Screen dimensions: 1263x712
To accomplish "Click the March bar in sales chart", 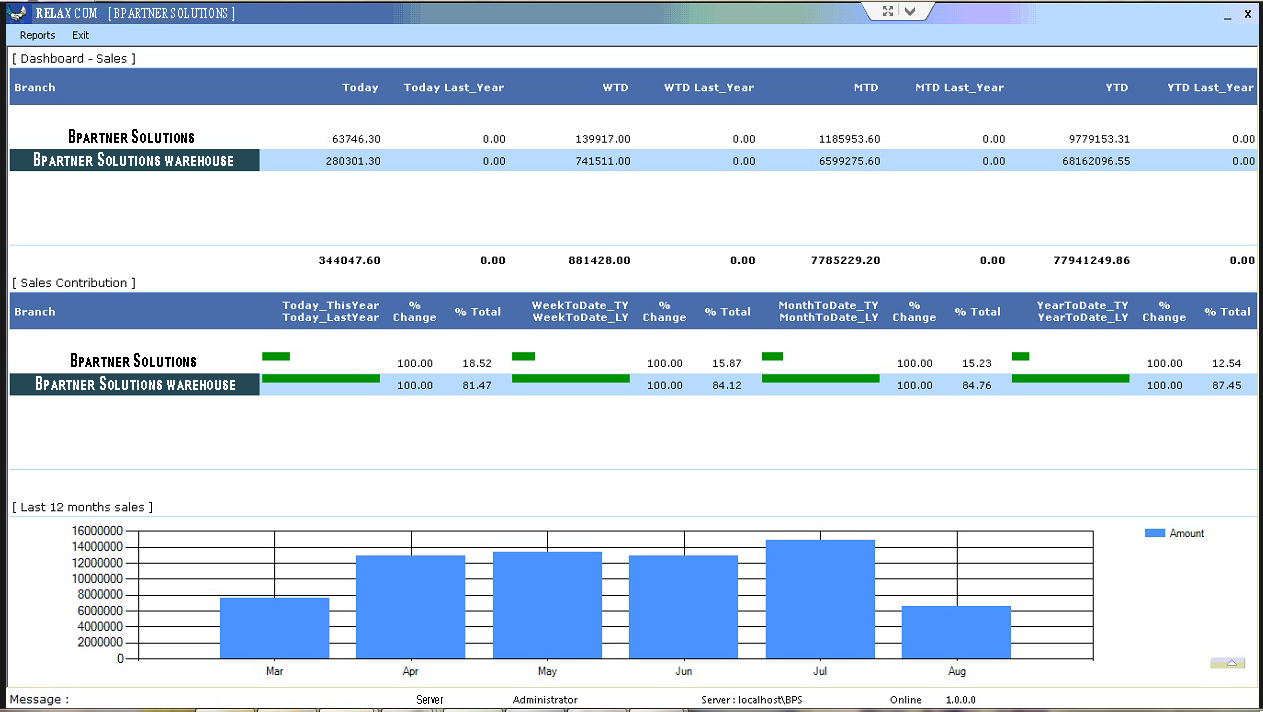I will [274, 627].
